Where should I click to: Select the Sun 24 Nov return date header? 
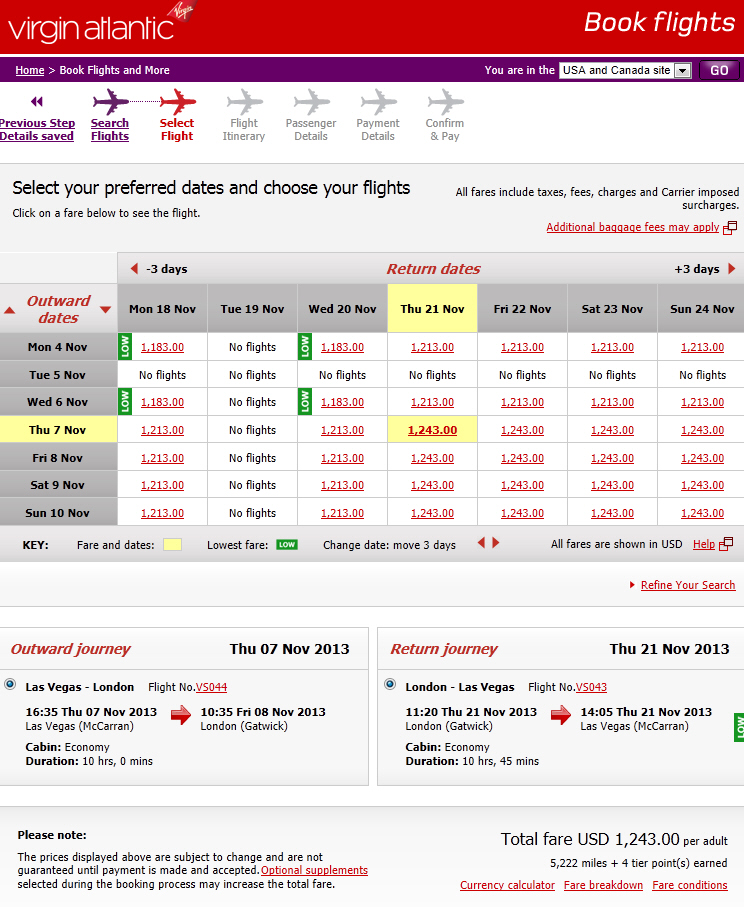pyautogui.click(x=702, y=309)
